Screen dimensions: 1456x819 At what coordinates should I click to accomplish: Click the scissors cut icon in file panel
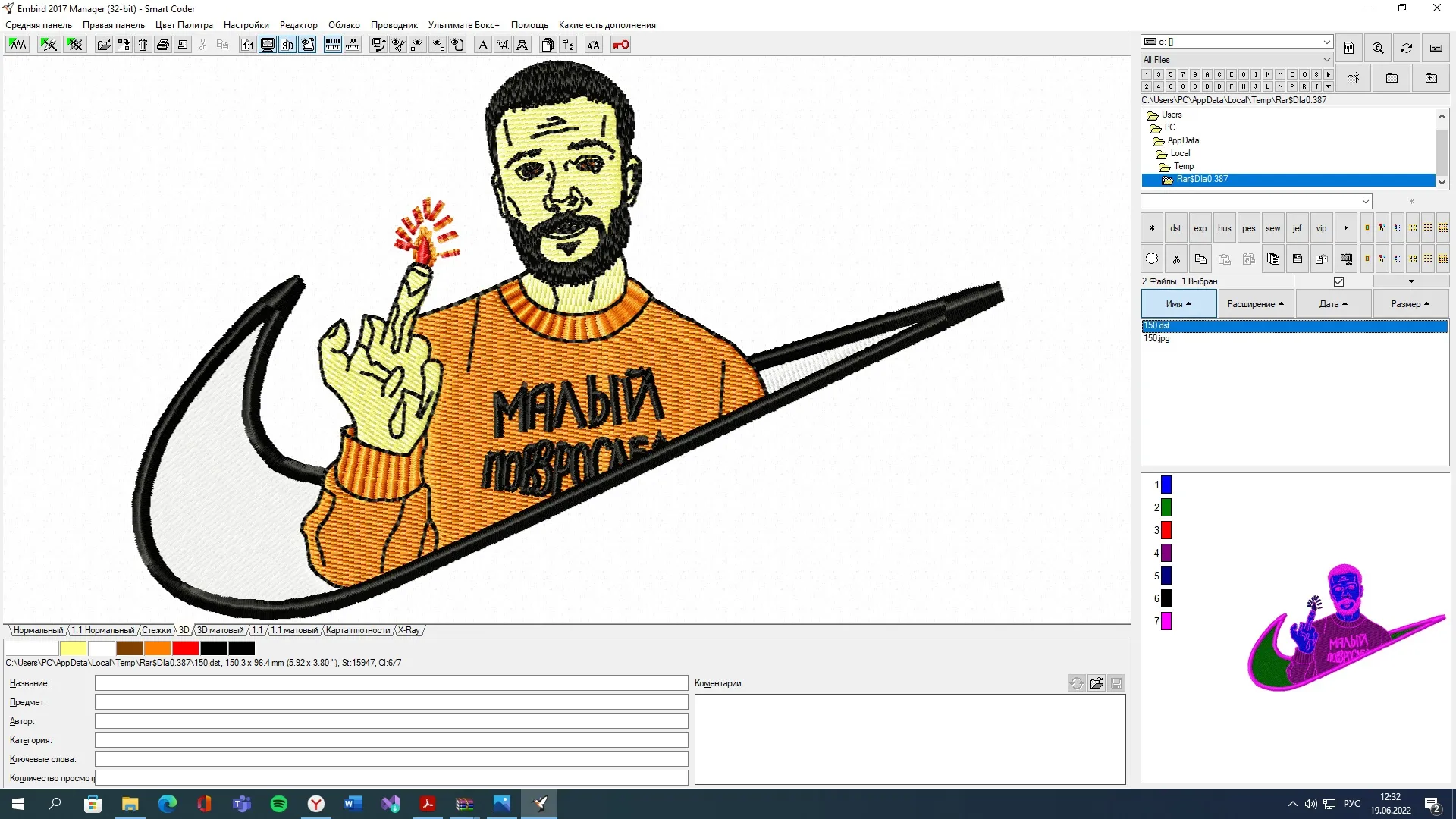[x=1176, y=259]
